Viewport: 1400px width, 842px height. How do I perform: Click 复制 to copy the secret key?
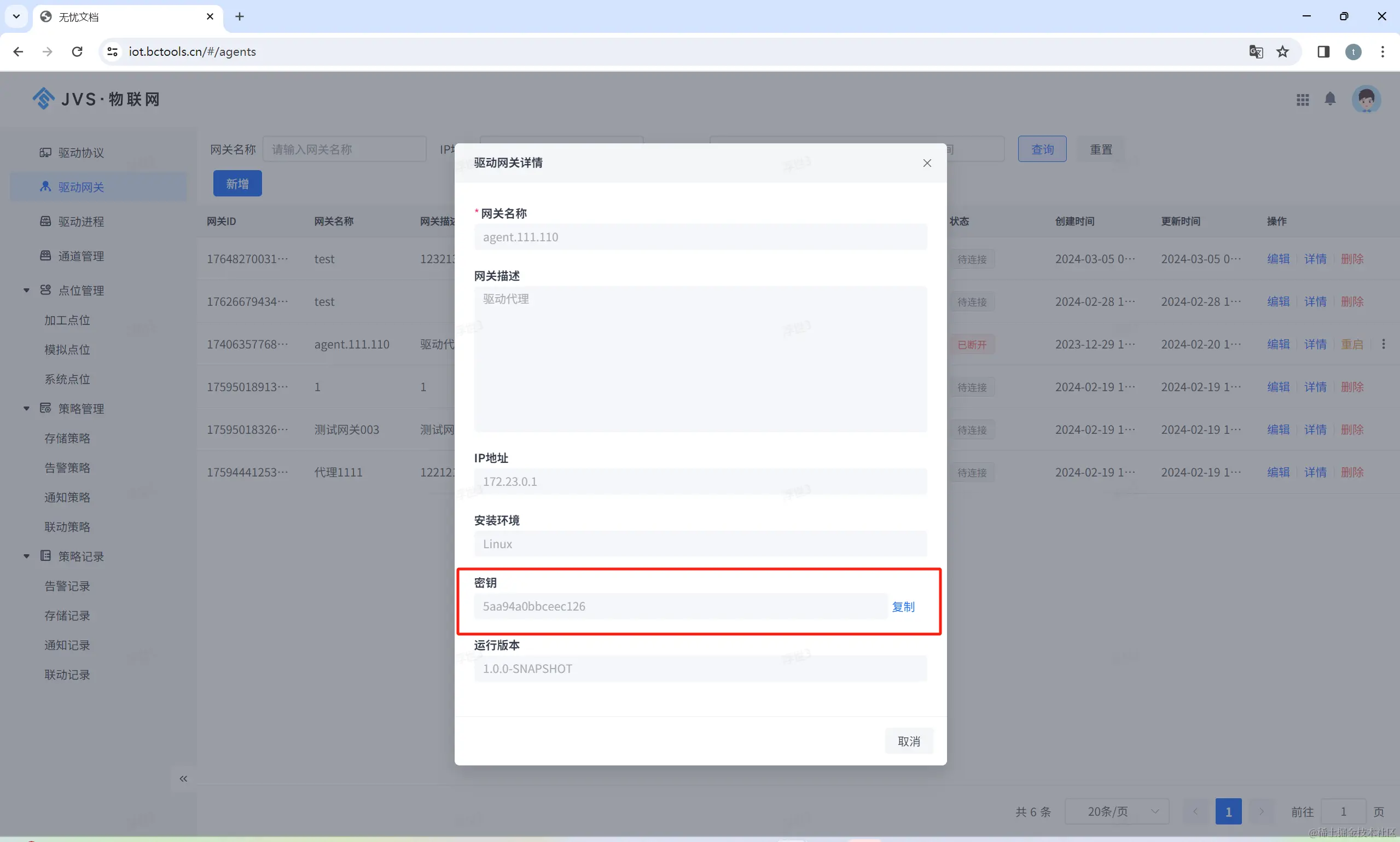coord(903,607)
